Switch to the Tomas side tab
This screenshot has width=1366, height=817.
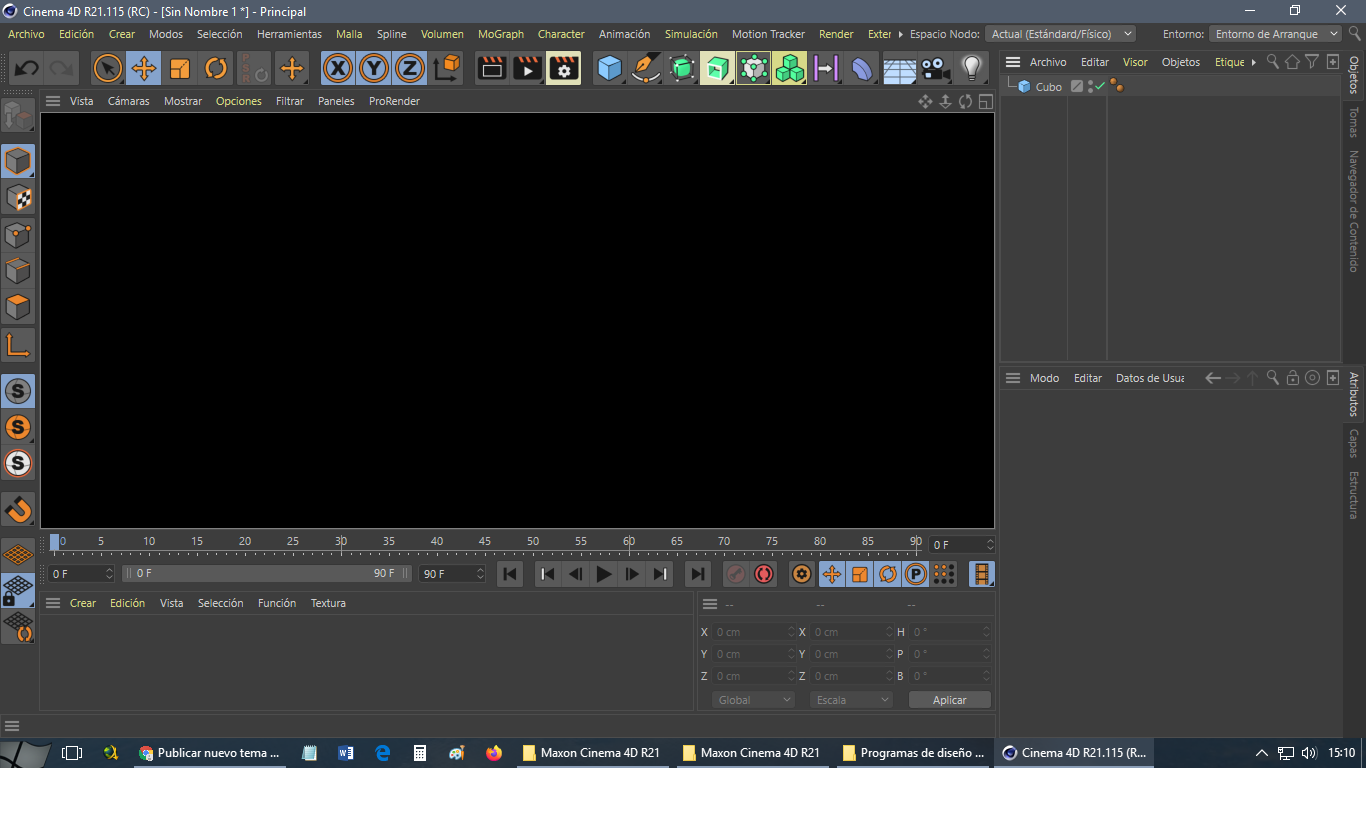[1354, 123]
